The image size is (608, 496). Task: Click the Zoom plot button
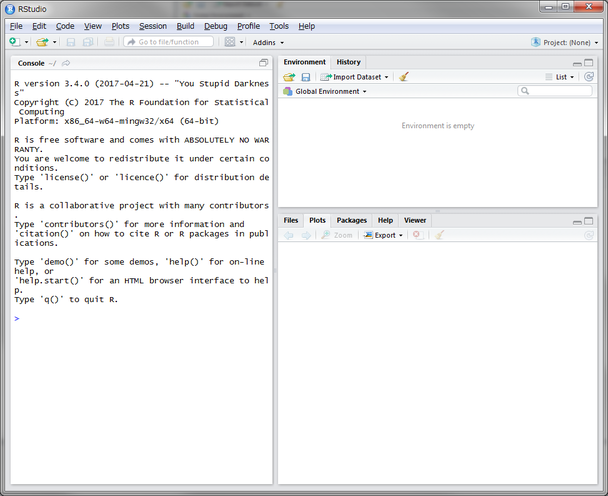337,235
